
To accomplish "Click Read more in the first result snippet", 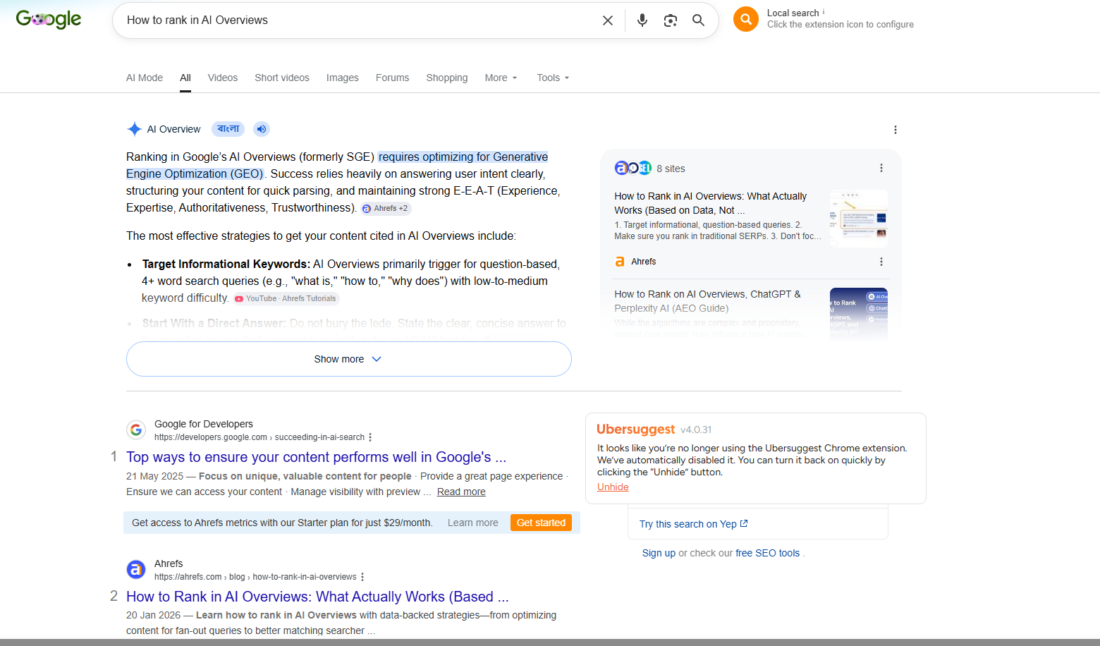I will 461,492.
